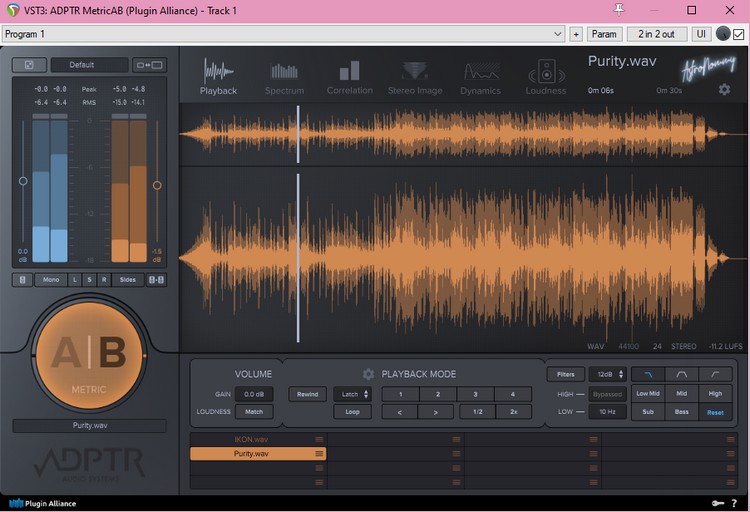
Task: Click the loudness Match button
Action: pyautogui.click(x=254, y=412)
